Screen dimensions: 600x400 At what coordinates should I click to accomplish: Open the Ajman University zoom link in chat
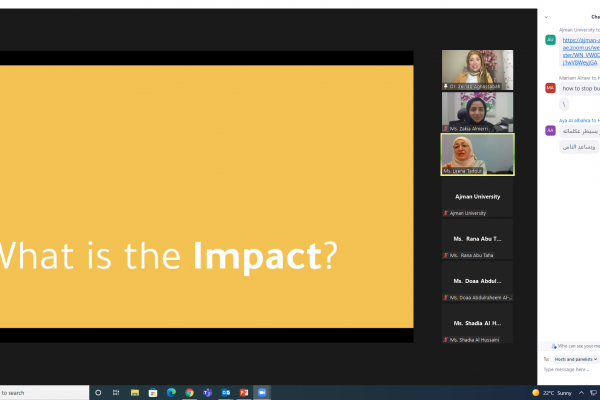581,51
